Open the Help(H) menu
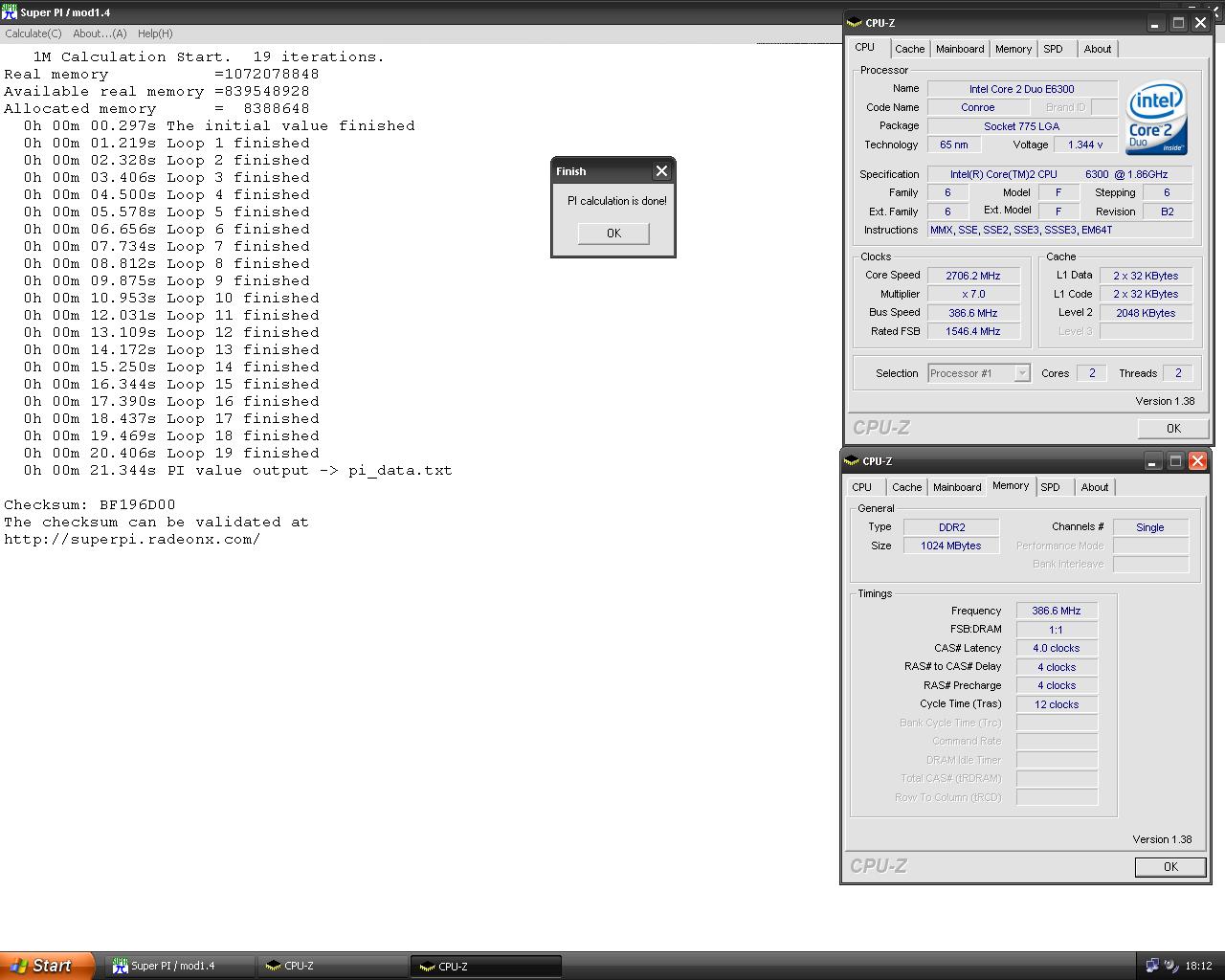Image resolution: width=1225 pixels, height=980 pixels. (155, 33)
